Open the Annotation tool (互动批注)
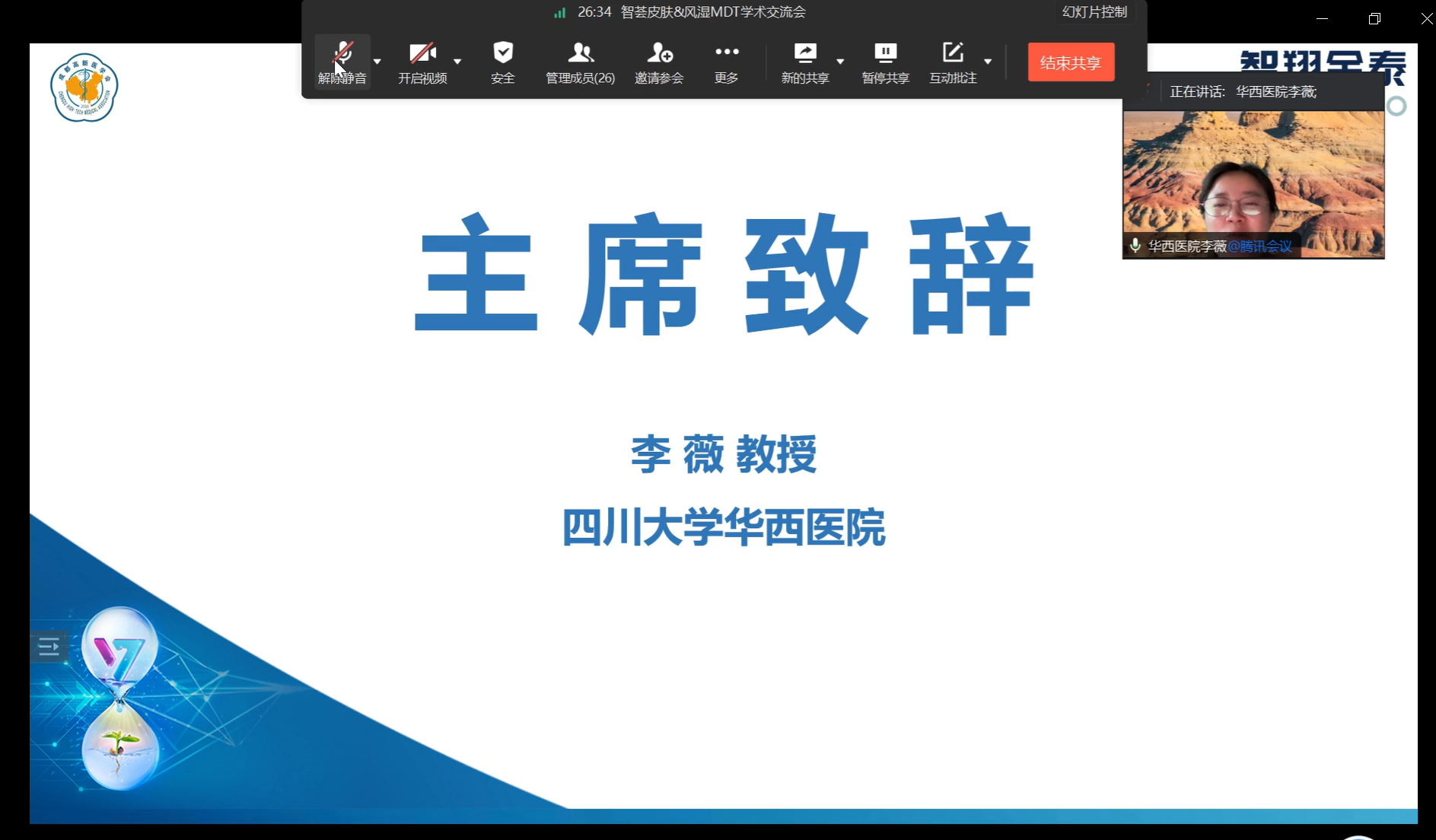The image size is (1436, 840). (953, 62)
